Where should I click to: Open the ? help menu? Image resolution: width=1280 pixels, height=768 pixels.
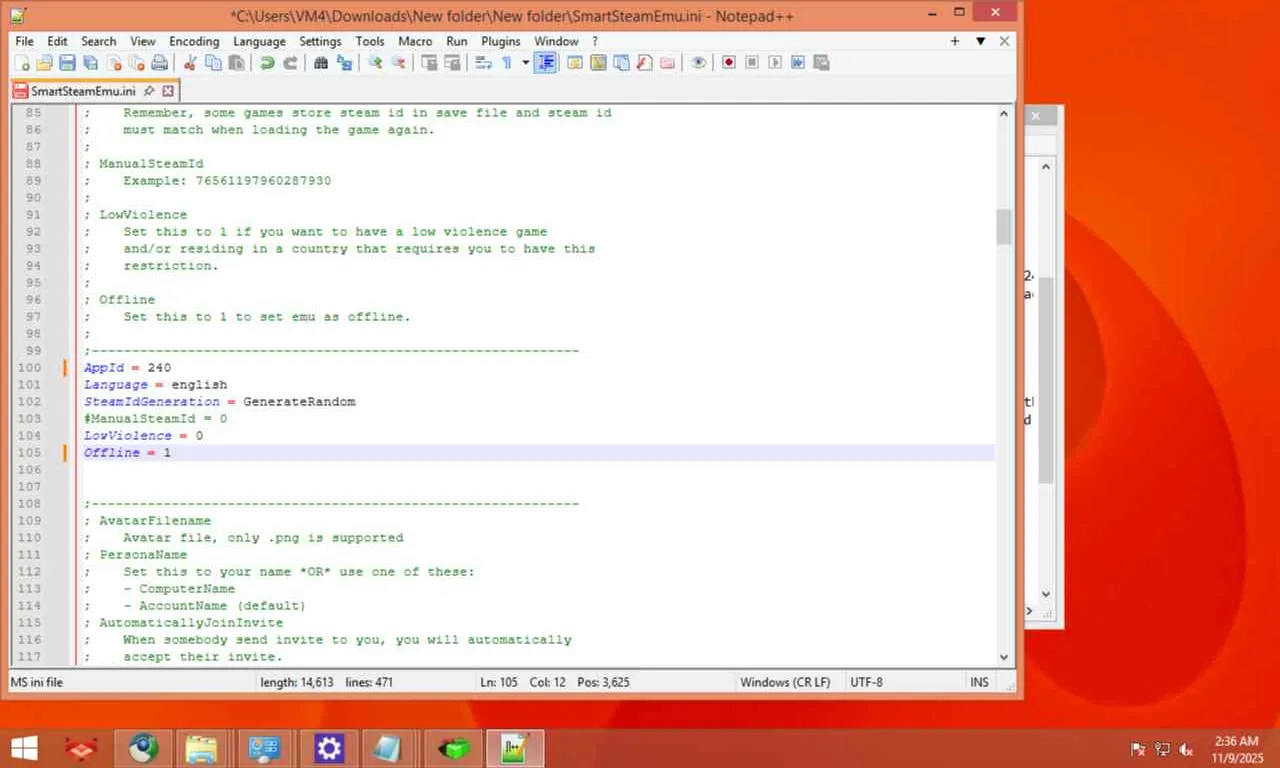pos(595,41)
